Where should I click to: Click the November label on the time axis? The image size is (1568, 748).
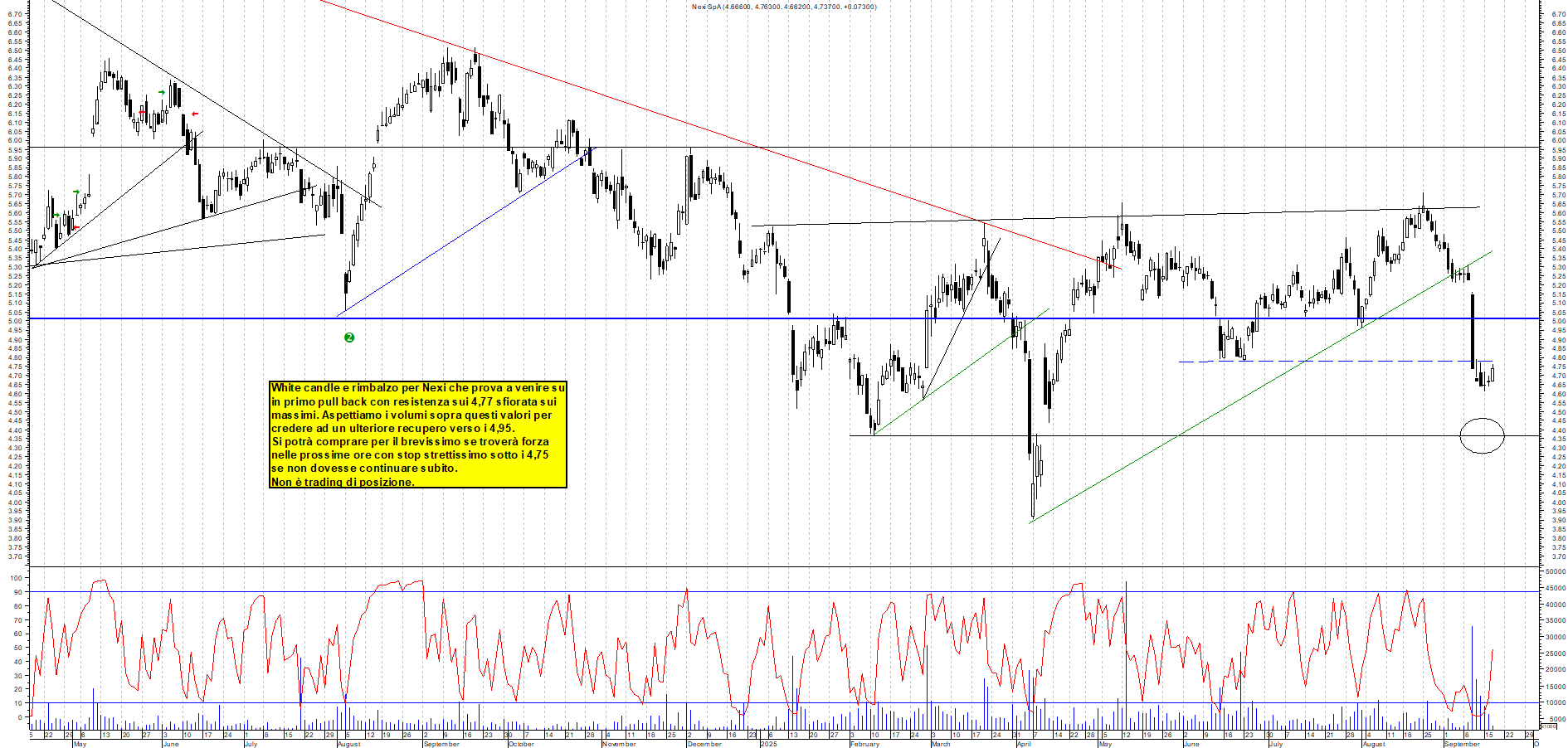pyautogui.click(x=619, y=744)
